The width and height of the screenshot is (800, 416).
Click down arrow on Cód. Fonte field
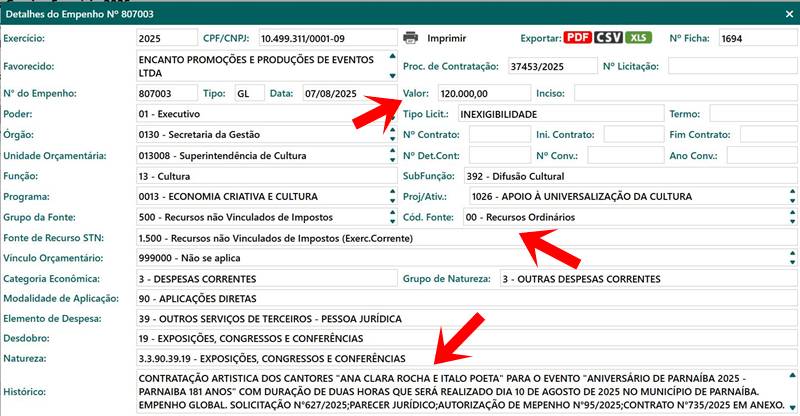790,221
